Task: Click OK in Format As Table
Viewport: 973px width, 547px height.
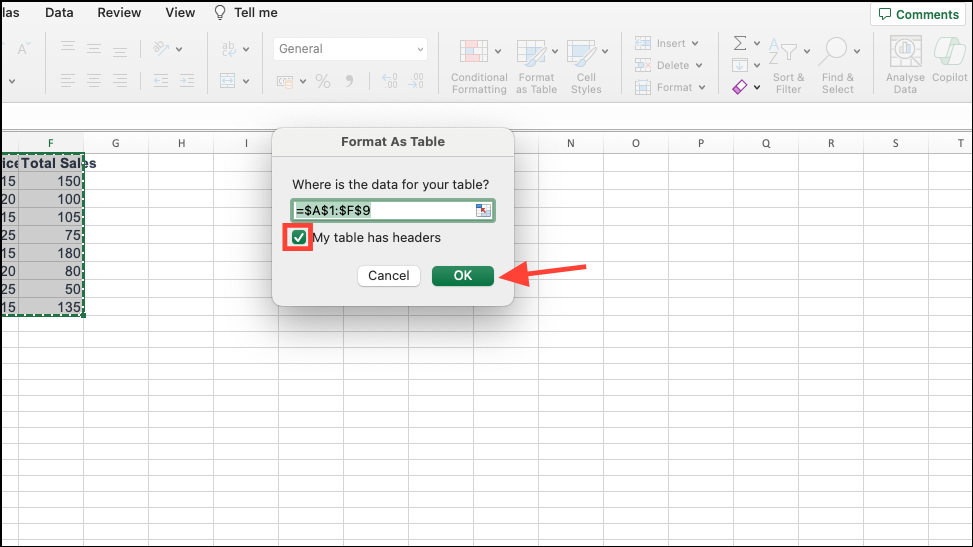Action: (x=463, y=276)
